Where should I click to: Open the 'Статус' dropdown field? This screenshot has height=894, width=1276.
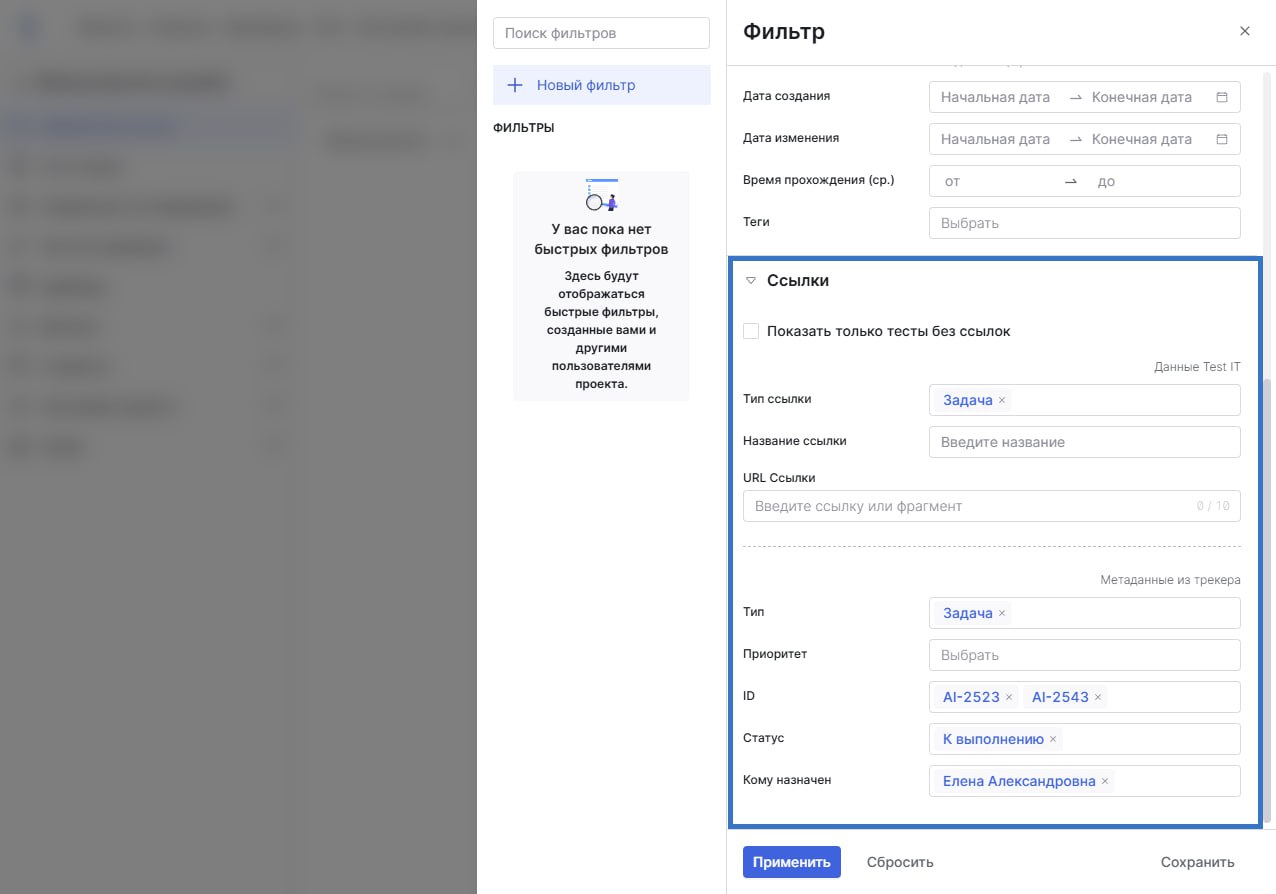point(1150,740)
